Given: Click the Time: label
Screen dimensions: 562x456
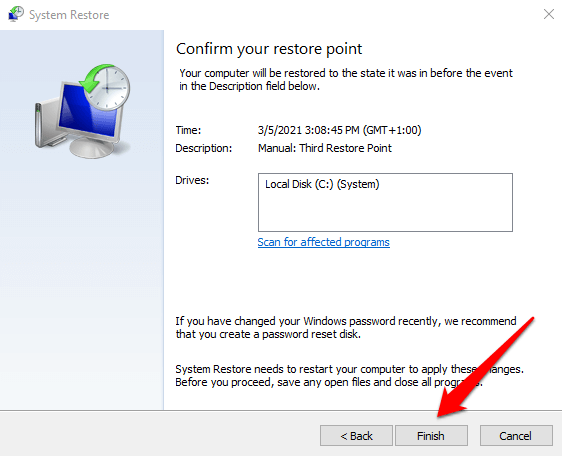Looking at the screenshot, I should 188,130.
